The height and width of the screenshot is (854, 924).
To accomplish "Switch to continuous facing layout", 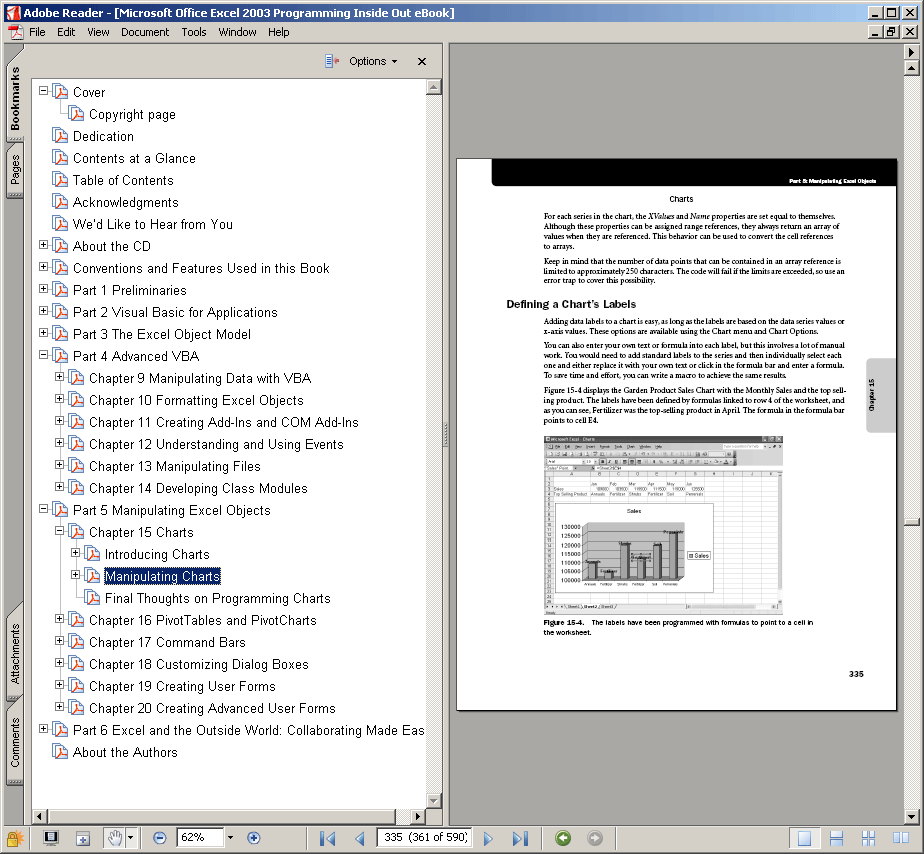I will point(868,838).
